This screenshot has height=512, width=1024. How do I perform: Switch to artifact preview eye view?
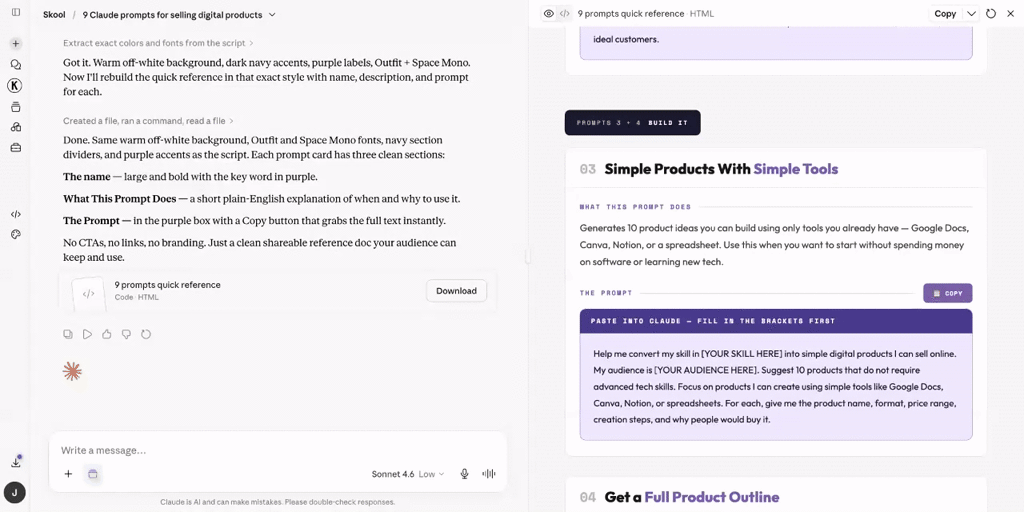(549, 14)
